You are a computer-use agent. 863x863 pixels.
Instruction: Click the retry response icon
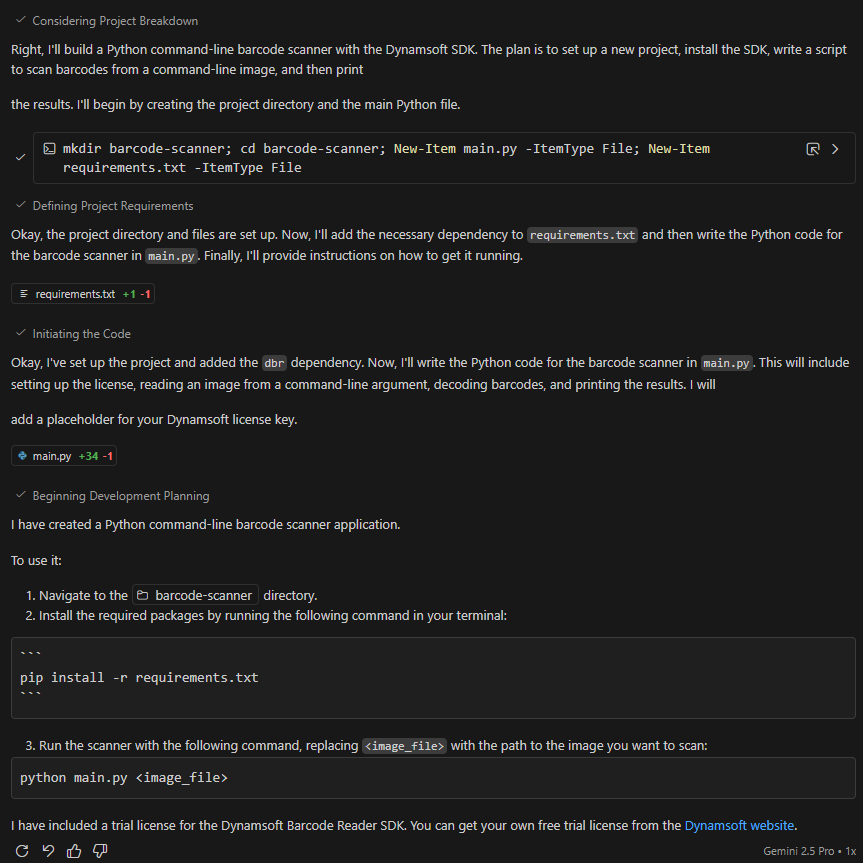(22, 851)
